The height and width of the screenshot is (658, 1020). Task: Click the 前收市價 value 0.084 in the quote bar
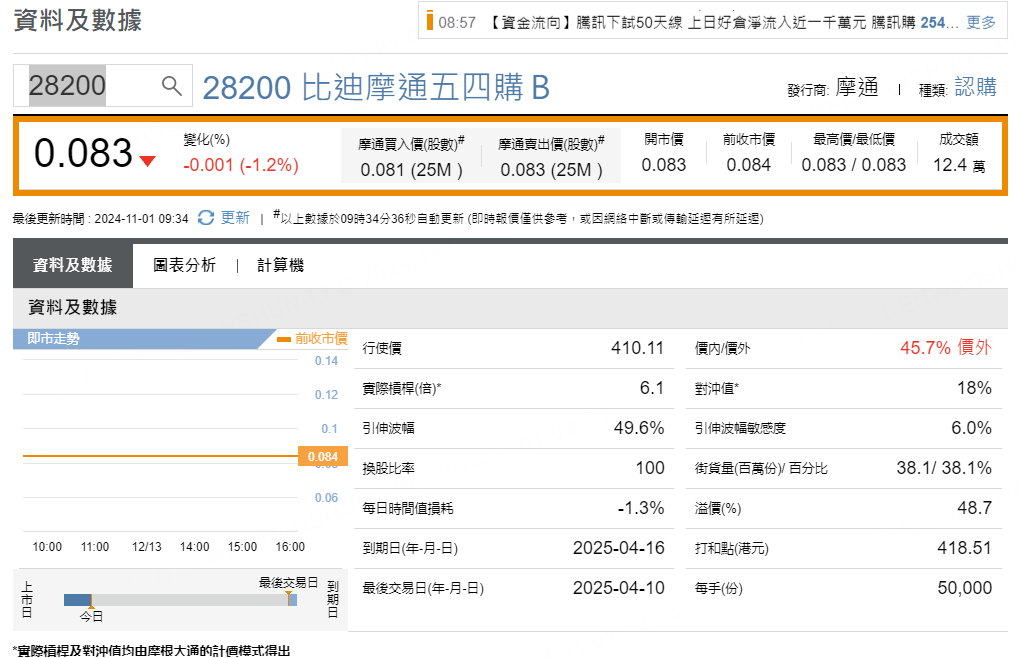(748, 165)
